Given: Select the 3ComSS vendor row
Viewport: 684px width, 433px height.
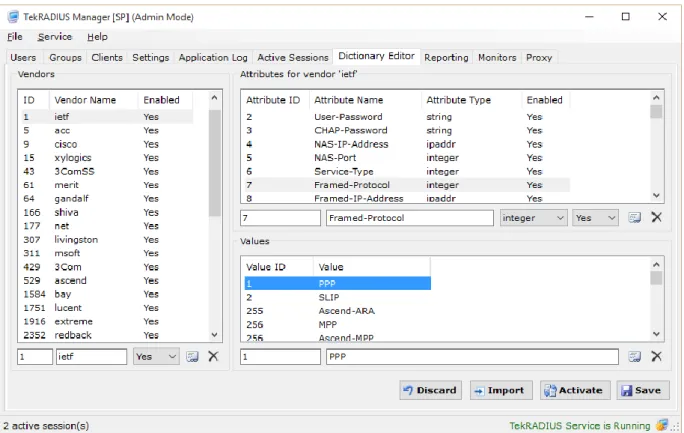Looking at the screenshot, I should pos(107,171).
